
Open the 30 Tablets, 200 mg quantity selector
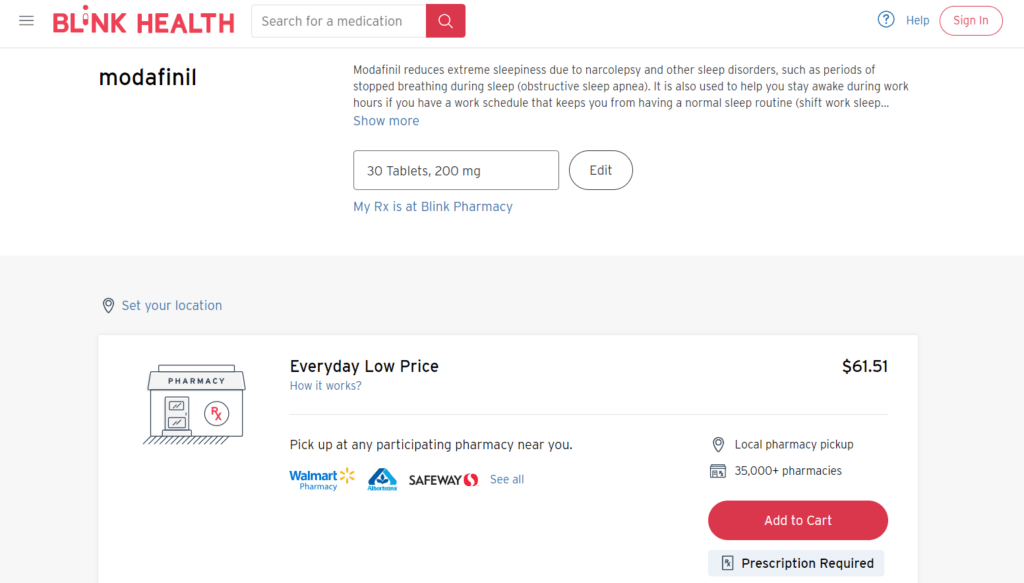456,170
